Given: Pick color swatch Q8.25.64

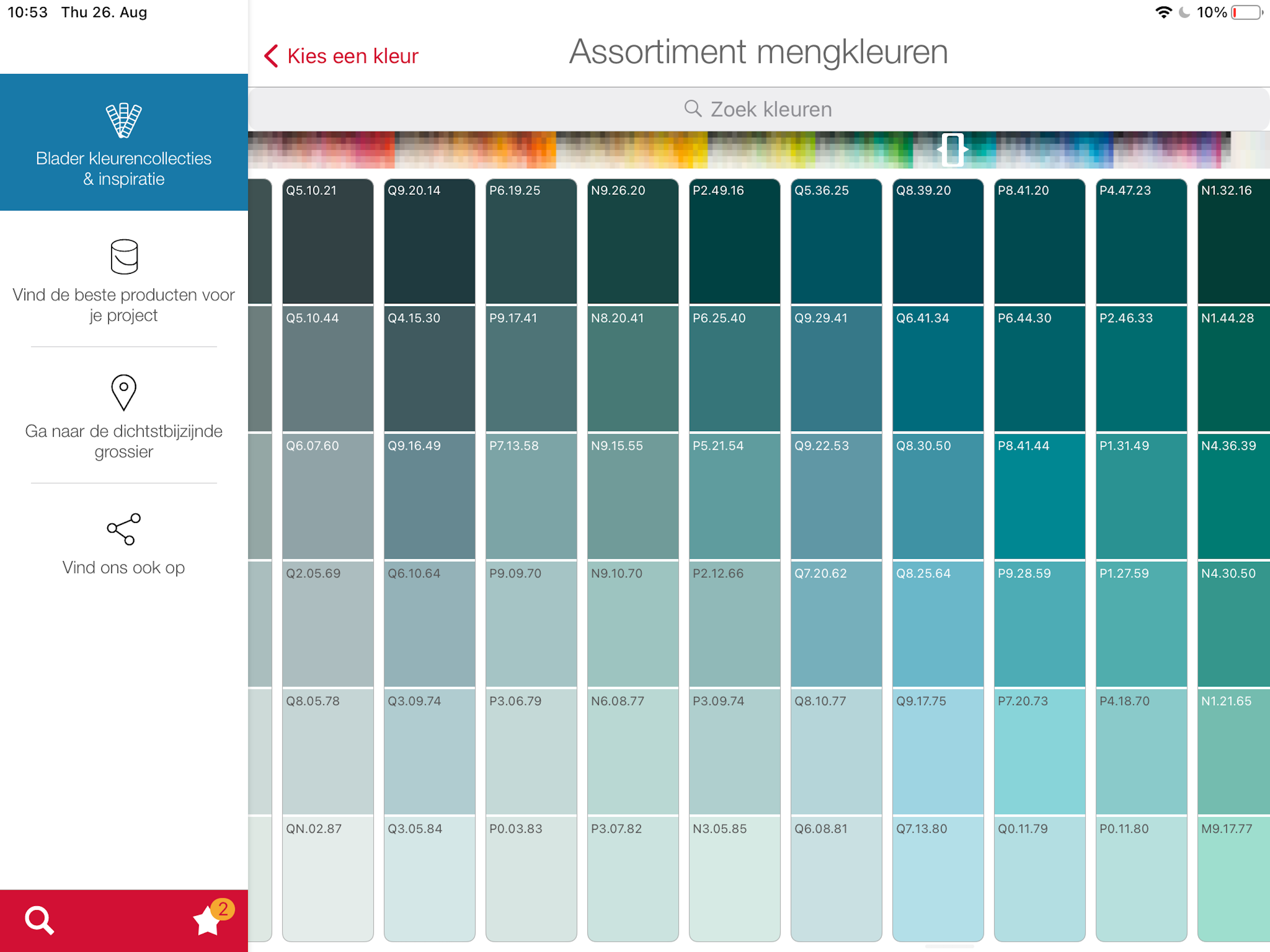Looking at the screenshot, I should [937, 624].
